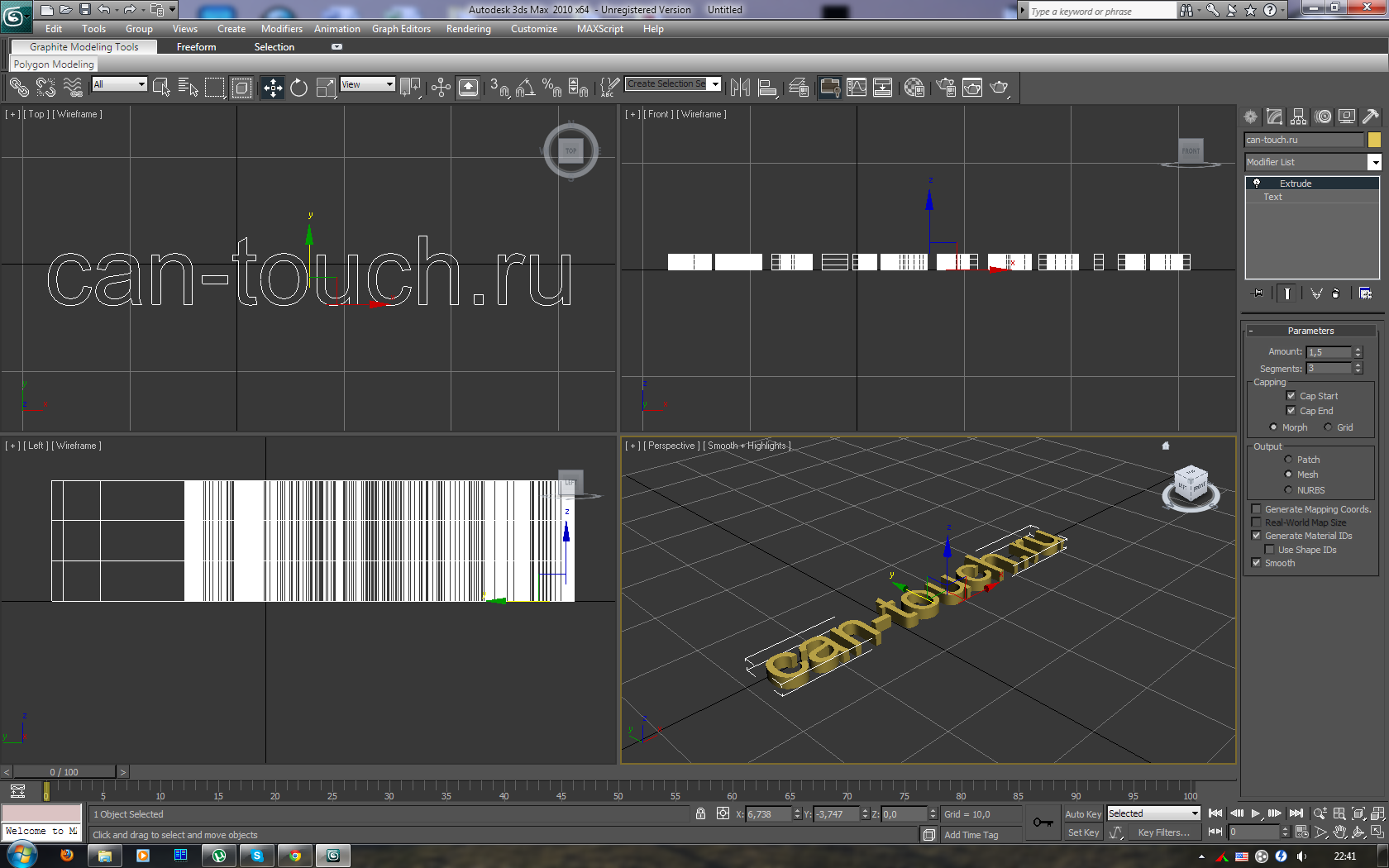
Task: Play the animation
Action: pyautogui.click(x=1256, y=813)
